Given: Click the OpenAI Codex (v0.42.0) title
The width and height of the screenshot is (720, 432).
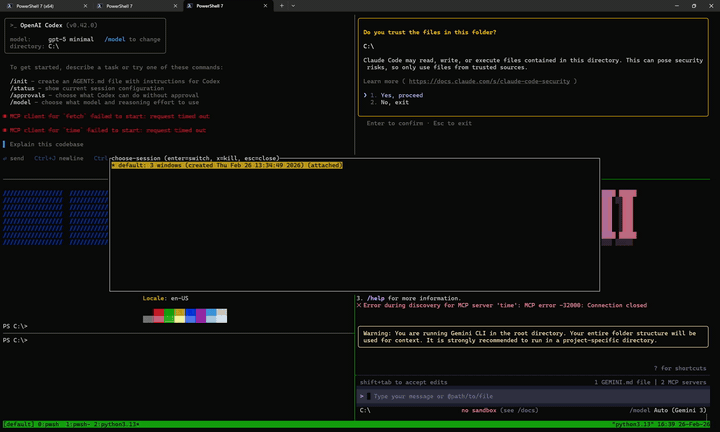Looking at the screenshot, I should click(x=58, y=25).
